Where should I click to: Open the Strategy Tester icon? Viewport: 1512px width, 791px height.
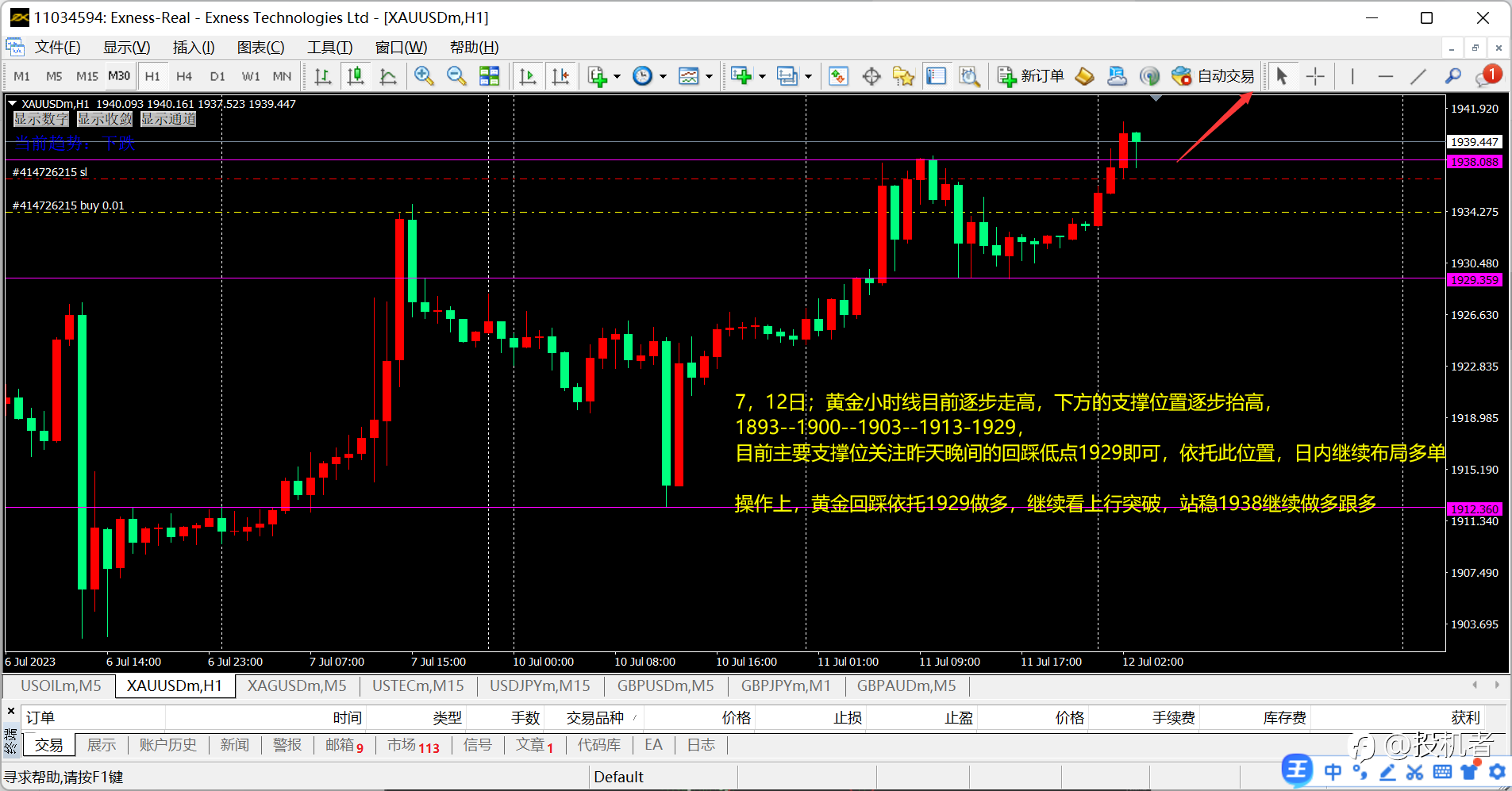(x=969, y=76)
